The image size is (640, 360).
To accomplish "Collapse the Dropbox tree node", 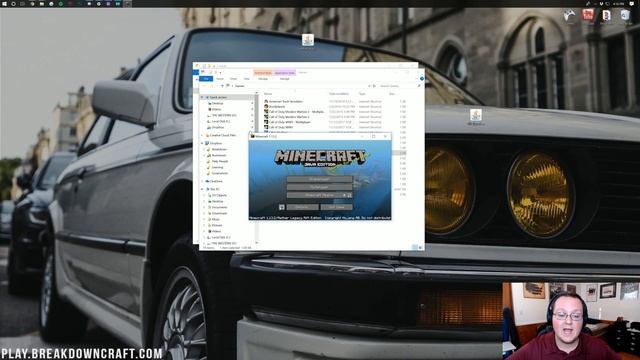I will [202, 143].
